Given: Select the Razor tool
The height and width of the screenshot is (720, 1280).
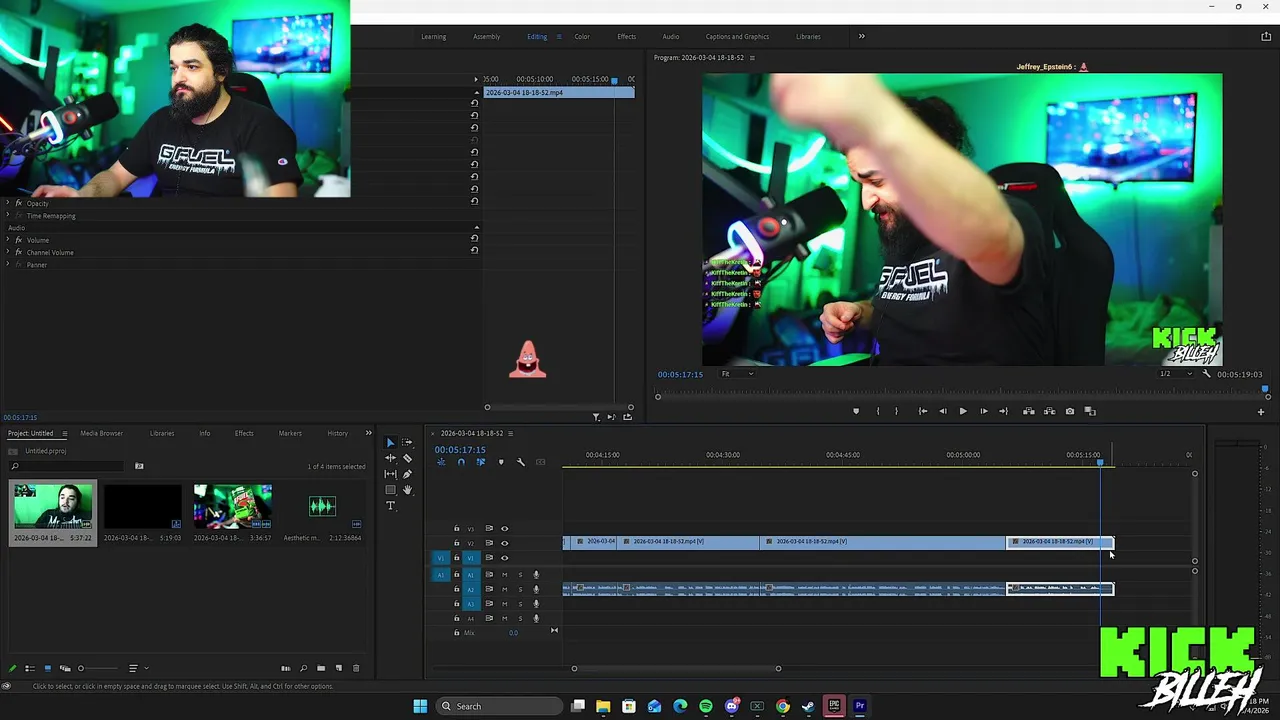Looking at the screenshot, I should [x=407, y=458].
